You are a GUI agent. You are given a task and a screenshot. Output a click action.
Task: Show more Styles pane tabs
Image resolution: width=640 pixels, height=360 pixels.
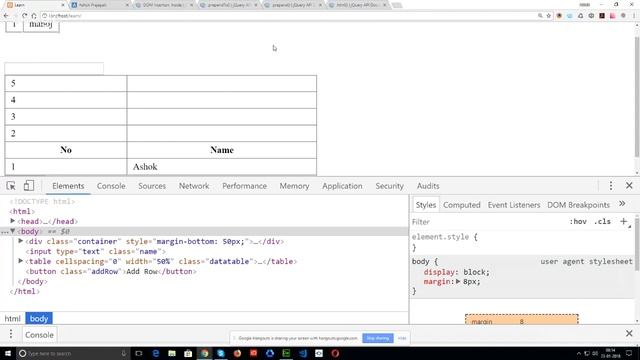pyautogui.click(x=622, y=204)
